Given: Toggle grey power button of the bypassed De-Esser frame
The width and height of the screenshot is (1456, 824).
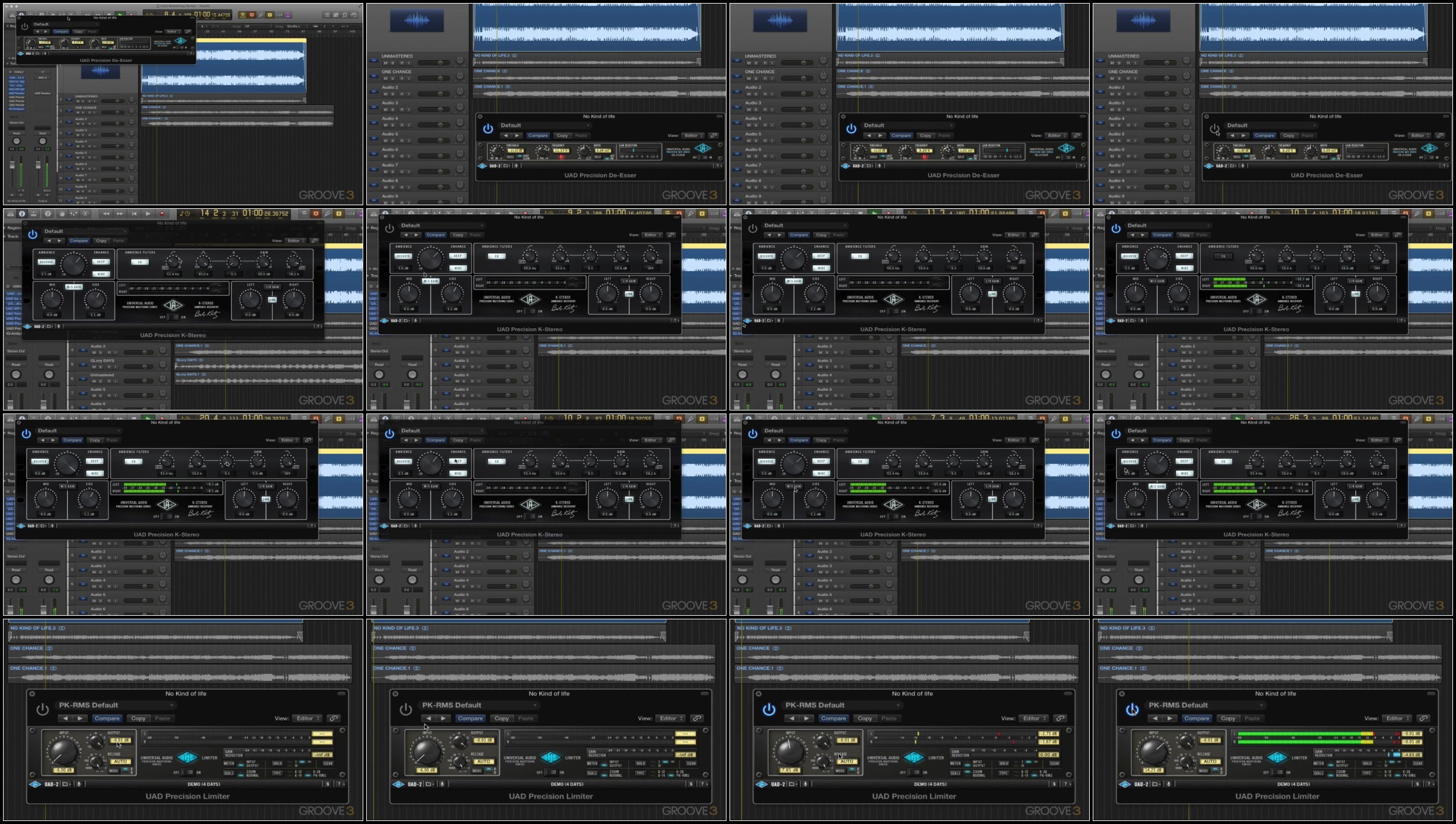Looking at the screenshot, I should pos(1215,129).
